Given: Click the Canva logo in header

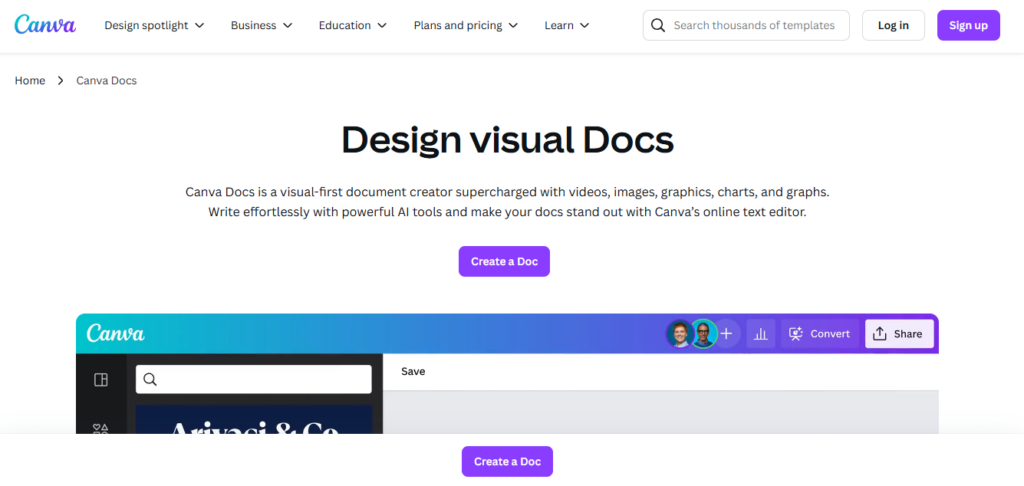Looking at the screenshot, I should [45, 25].
